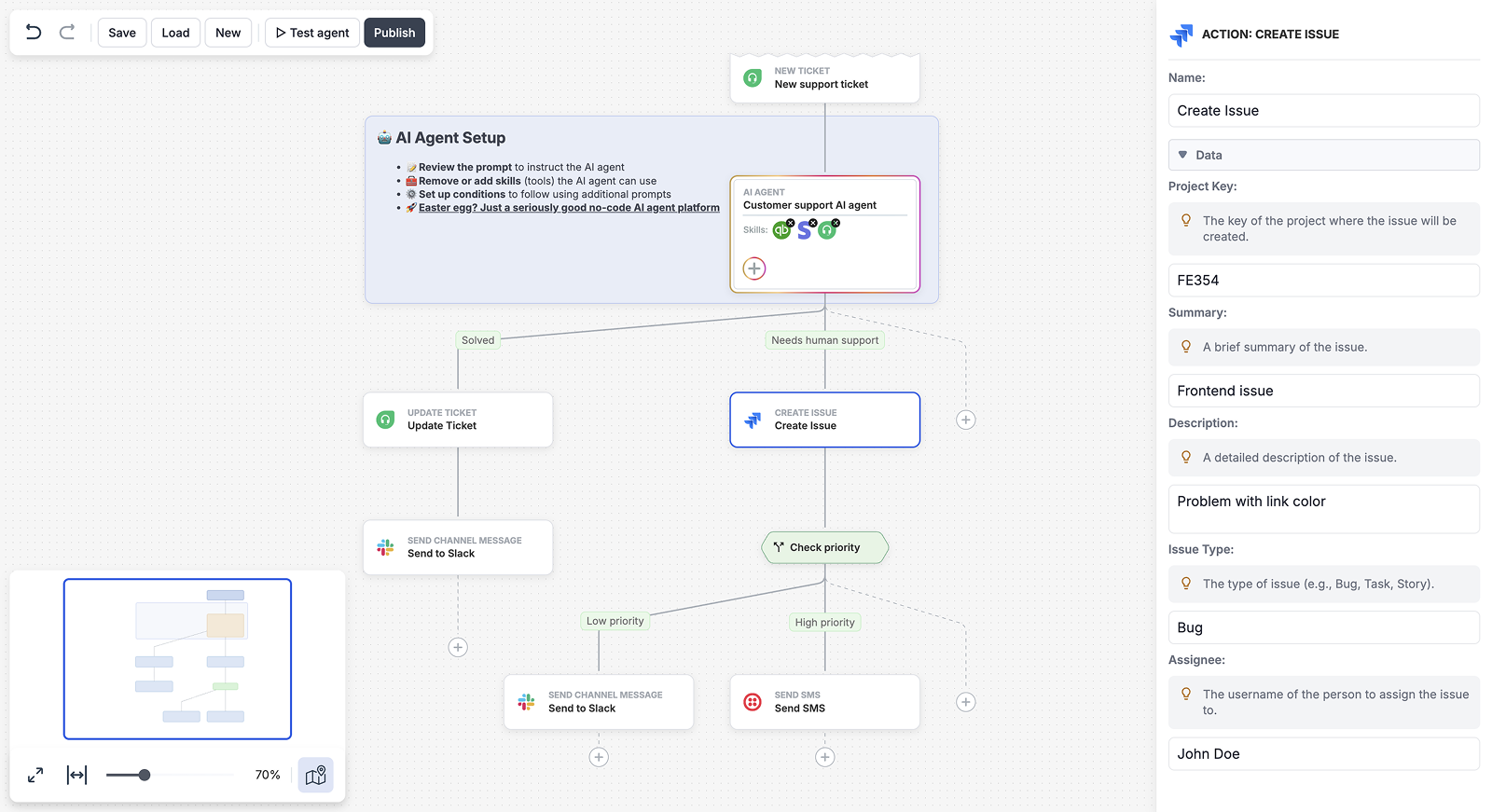Click the Load toolbar button
Screen dimensions: 1492x812
[x=175, y=33]
